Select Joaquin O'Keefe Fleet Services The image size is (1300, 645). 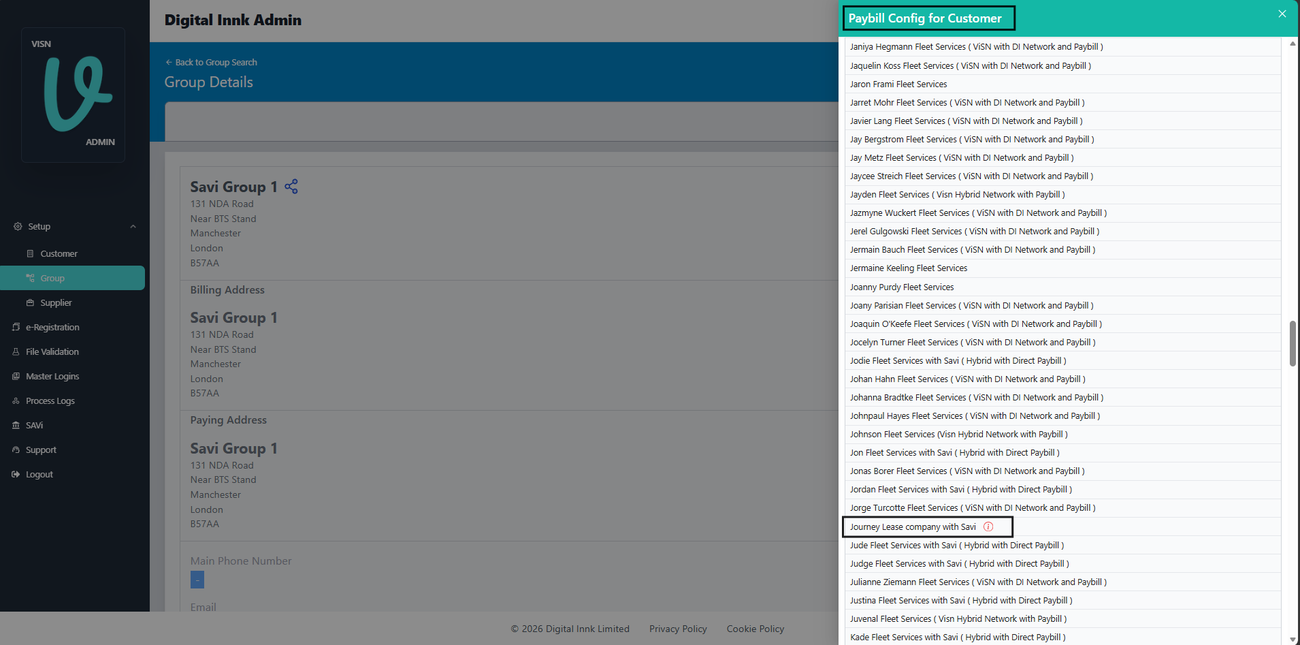[x=1064, y=324]
